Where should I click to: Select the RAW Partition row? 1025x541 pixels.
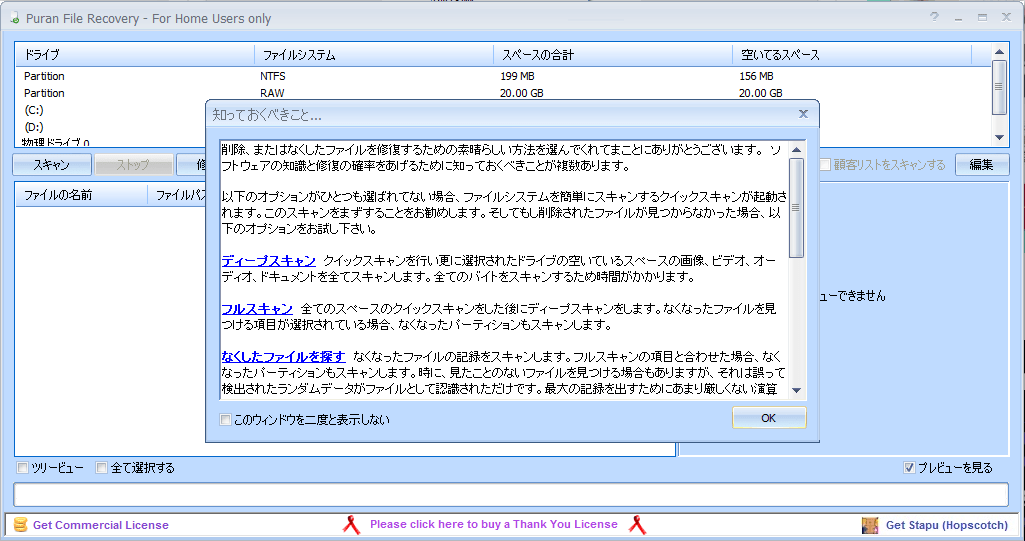tap(502, 93)
